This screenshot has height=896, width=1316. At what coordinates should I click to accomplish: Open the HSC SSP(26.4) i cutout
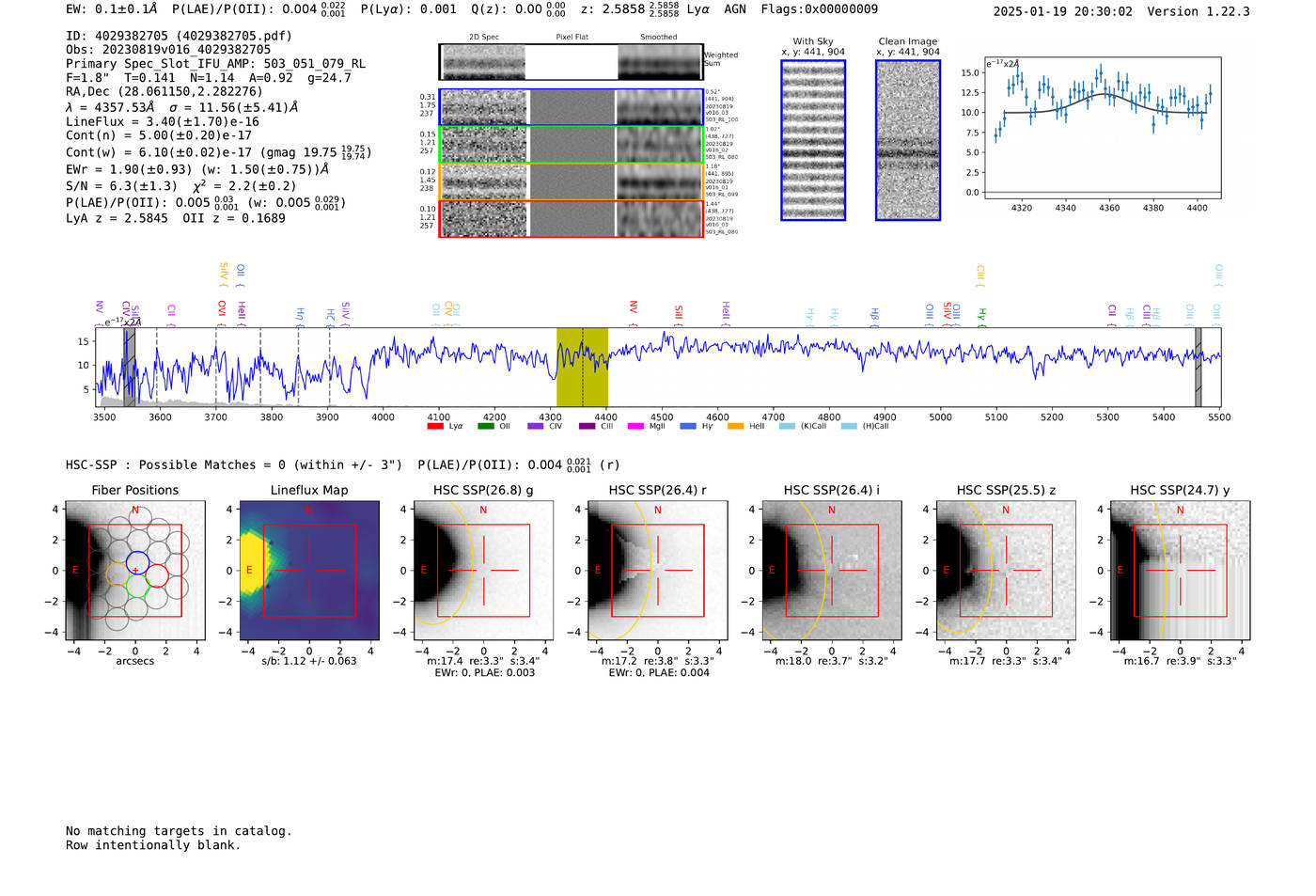coord(832,571)
